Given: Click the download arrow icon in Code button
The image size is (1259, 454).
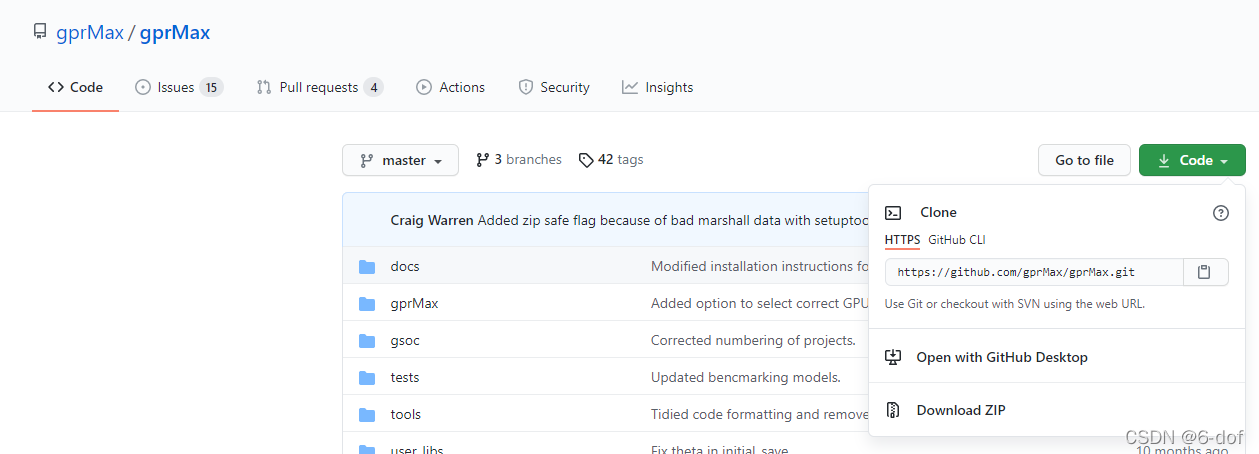Looking at the screenshot, I should (x=1164, y=160).
